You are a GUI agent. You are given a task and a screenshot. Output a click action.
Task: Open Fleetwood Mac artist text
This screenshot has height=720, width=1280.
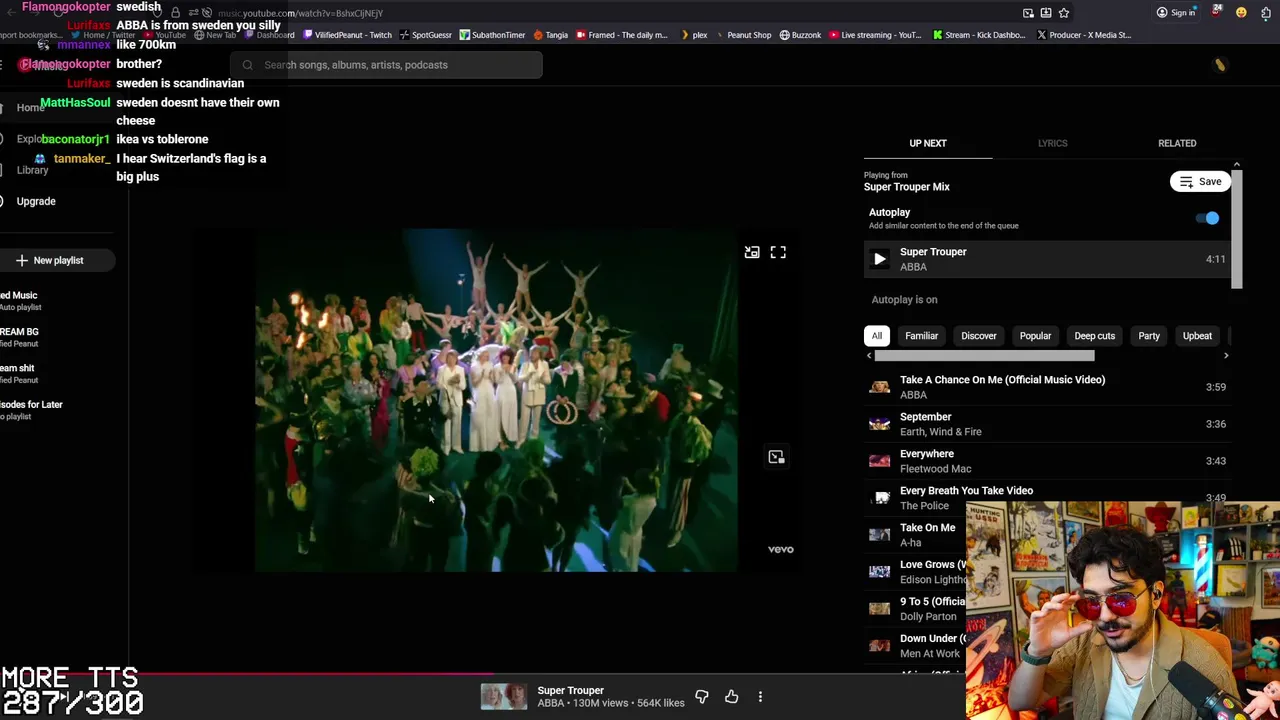[x=935, y=469]
